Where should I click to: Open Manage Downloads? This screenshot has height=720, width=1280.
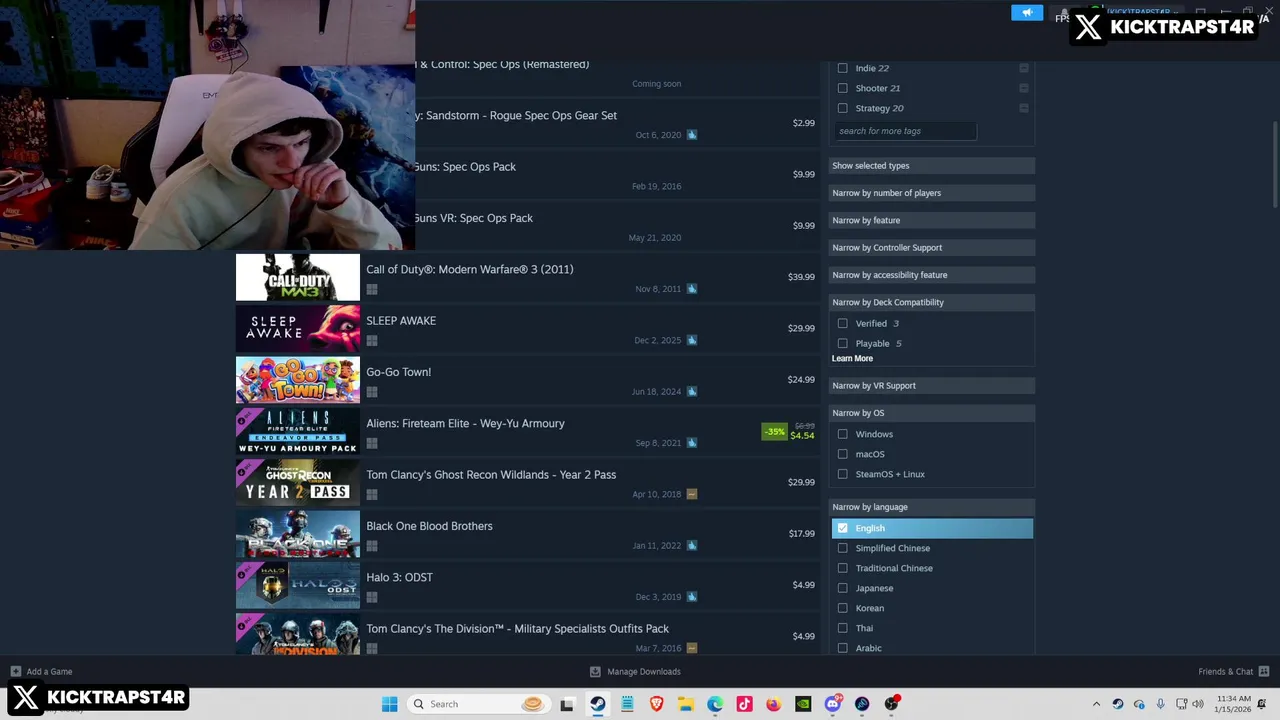[644, 671]
